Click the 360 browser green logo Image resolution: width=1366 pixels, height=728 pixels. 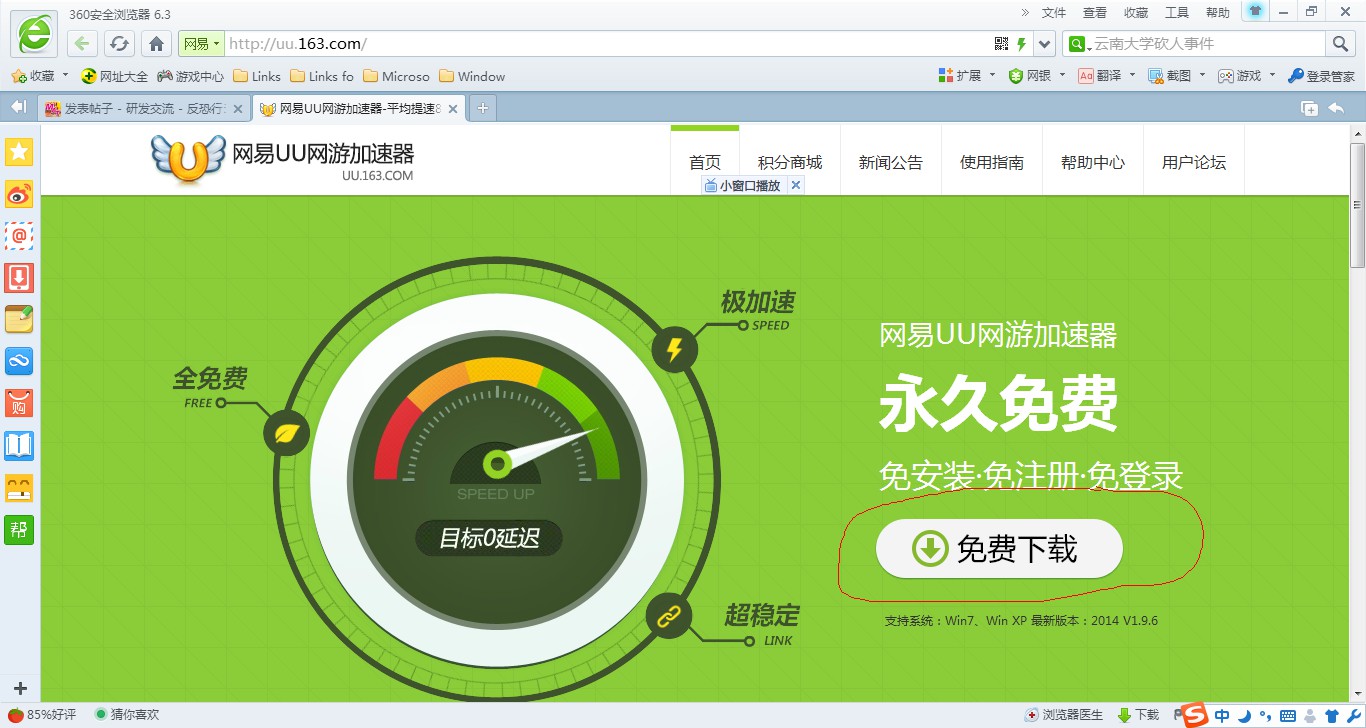point(34,33)
